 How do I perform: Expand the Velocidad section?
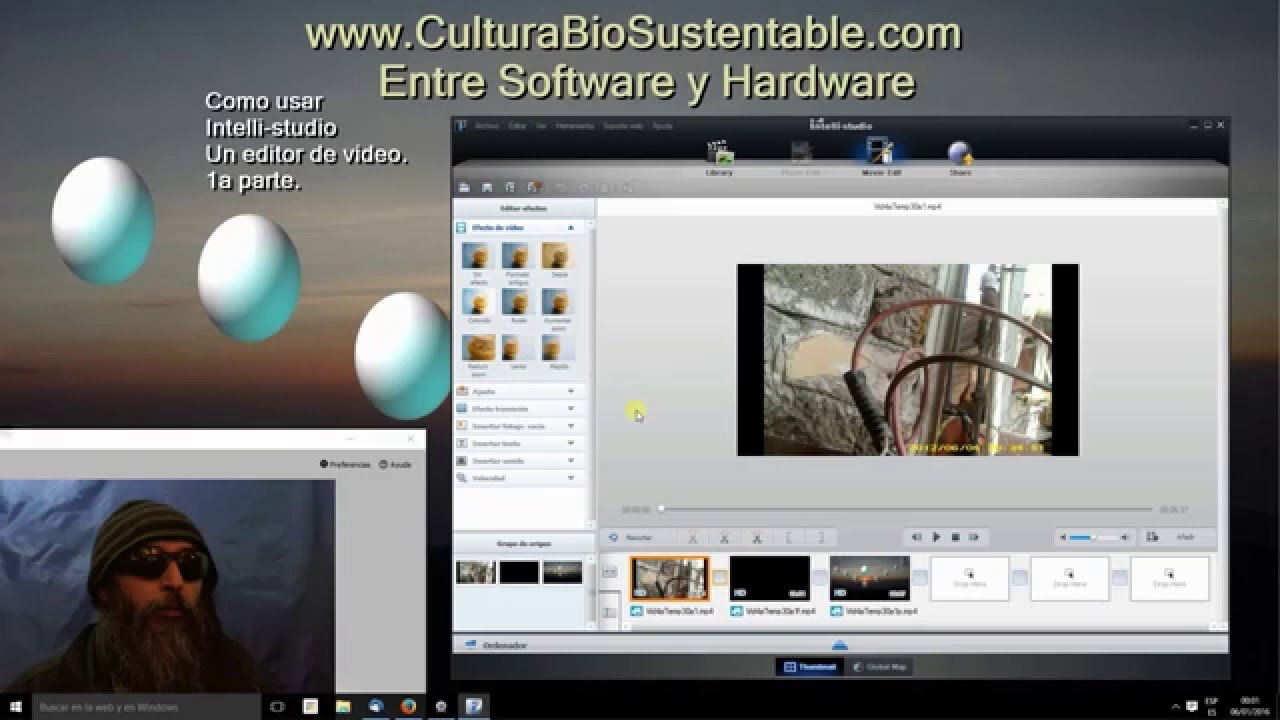tap(570, 478)
